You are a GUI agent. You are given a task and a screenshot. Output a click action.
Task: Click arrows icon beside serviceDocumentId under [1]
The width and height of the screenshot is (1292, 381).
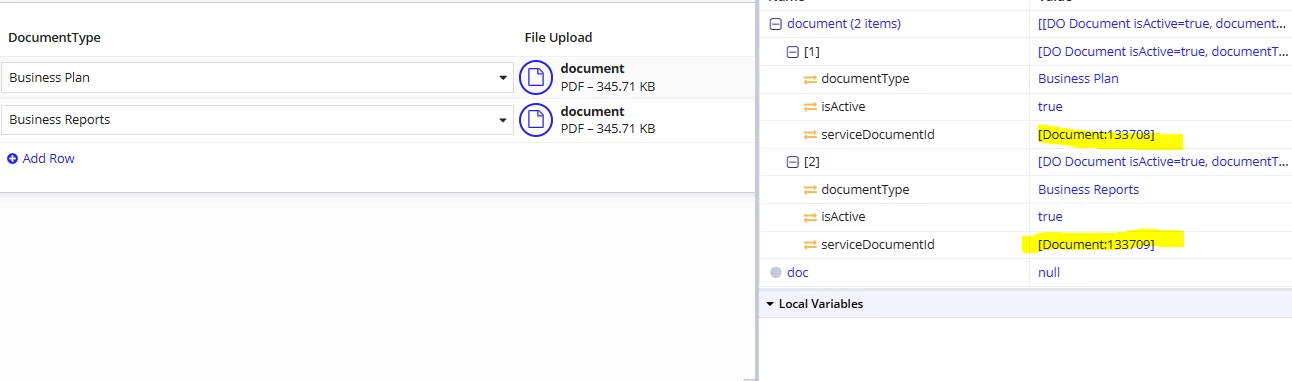click(x=810, y=135)
